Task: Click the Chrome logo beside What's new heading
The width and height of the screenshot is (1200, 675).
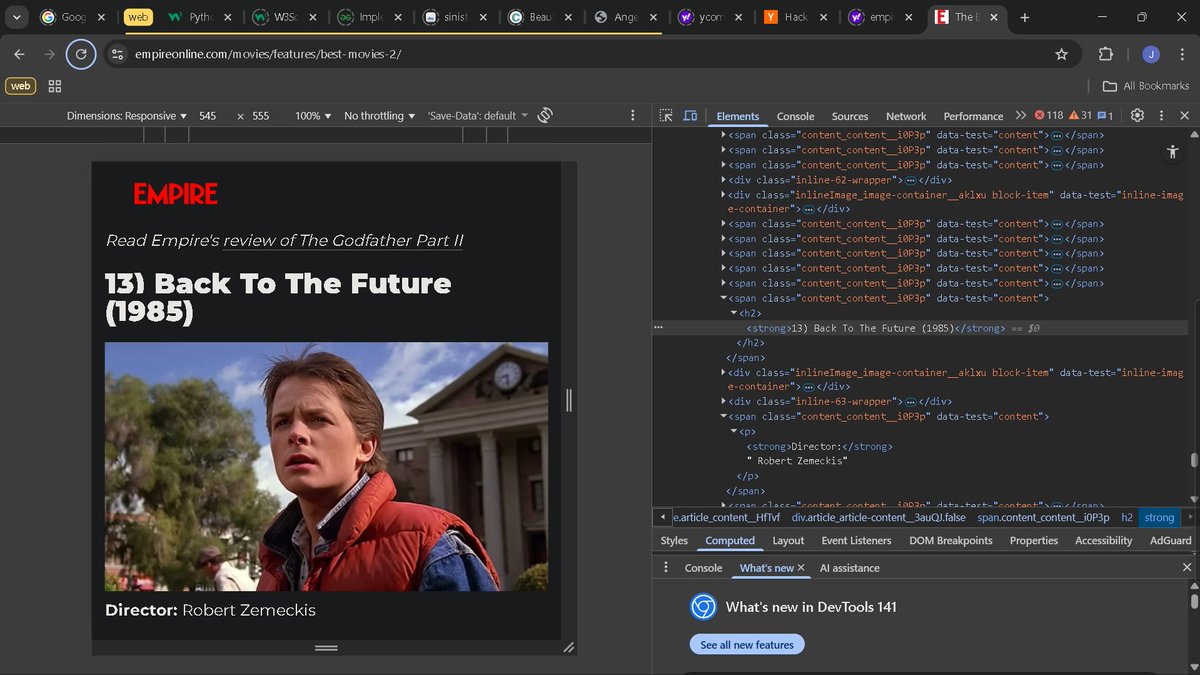Action: [703, 607]
